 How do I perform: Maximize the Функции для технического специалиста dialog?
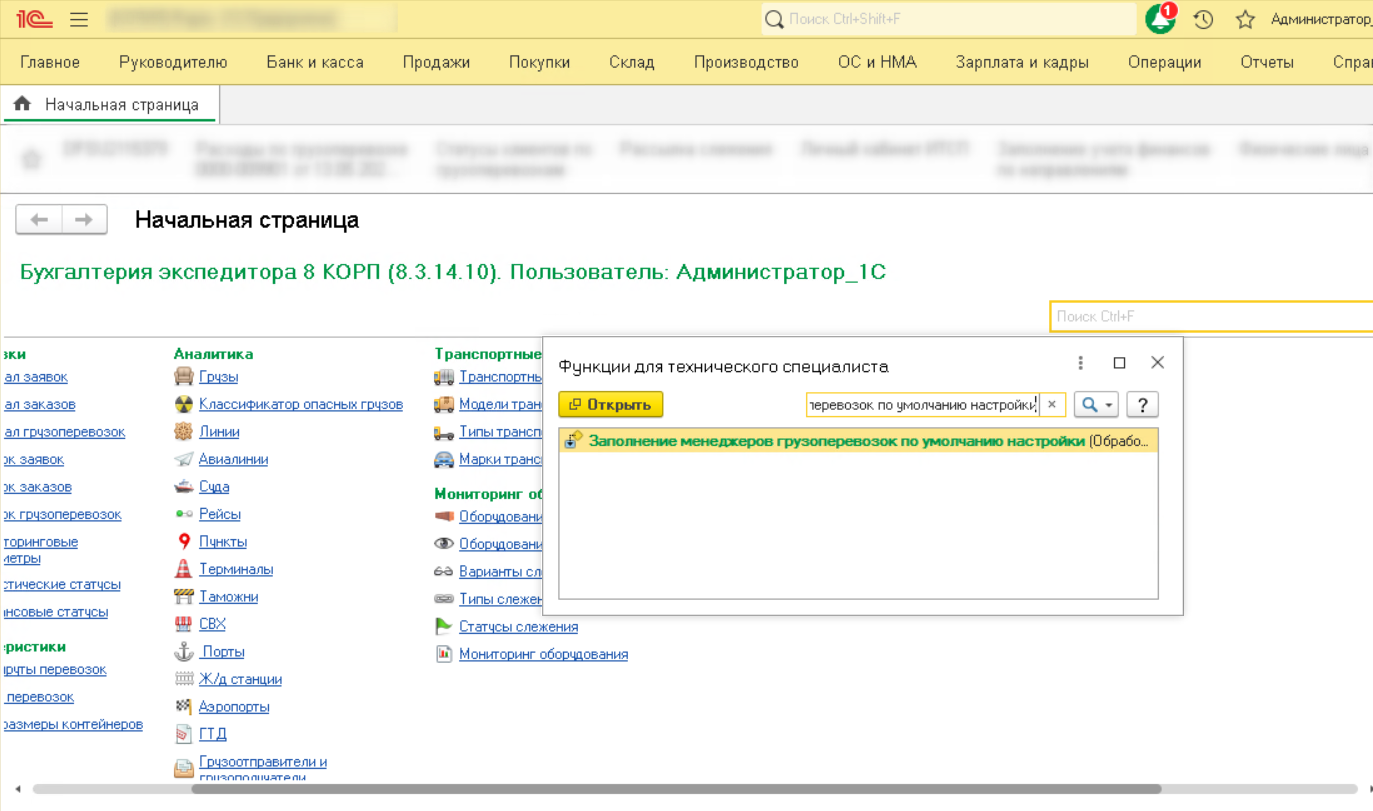[x=1119, y=363]
